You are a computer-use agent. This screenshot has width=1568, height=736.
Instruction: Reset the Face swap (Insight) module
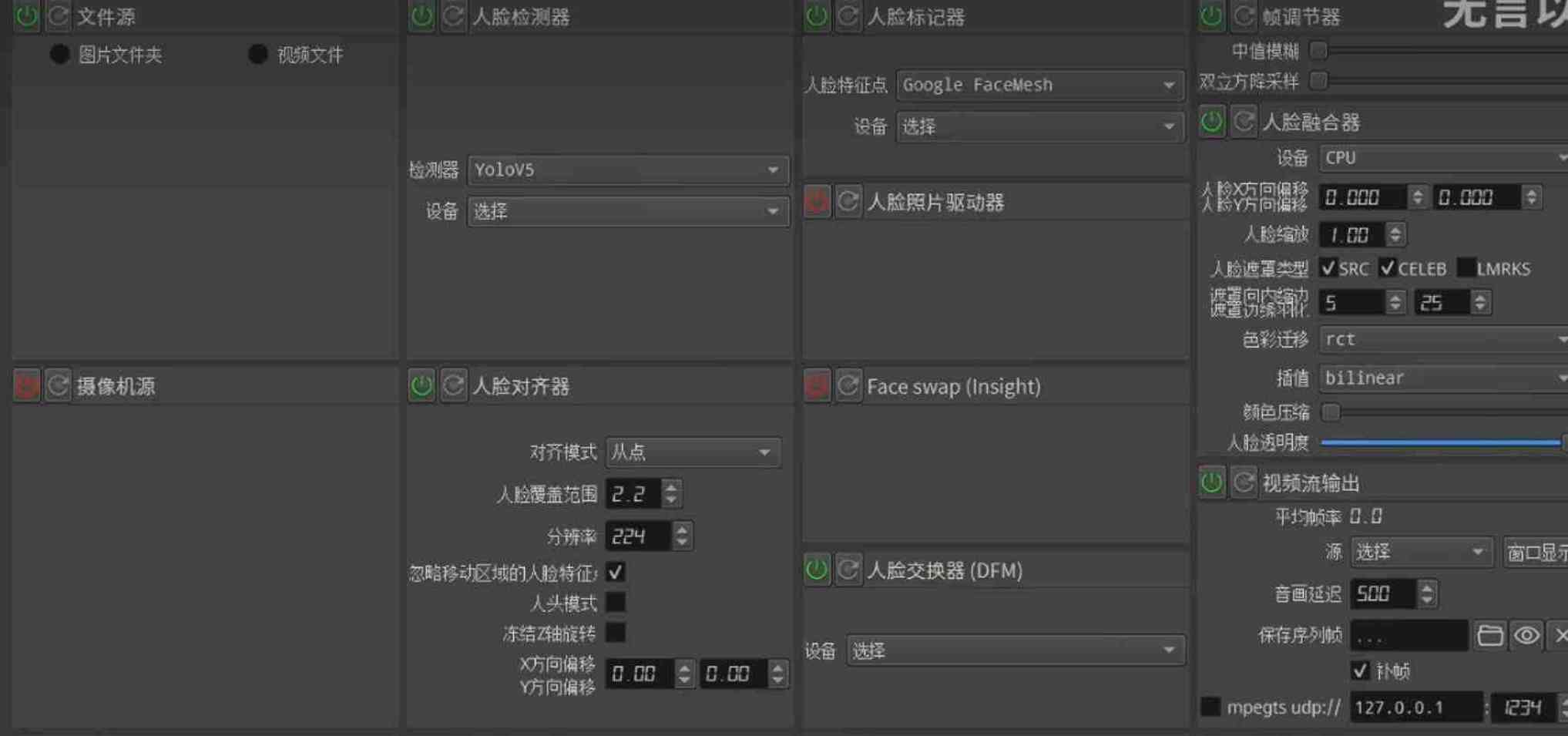click(x=848, y=385)
